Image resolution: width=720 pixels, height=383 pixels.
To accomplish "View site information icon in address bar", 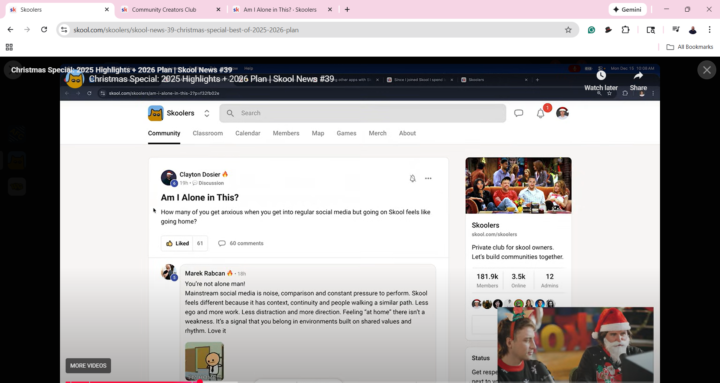I will click(x=64, y=30).
